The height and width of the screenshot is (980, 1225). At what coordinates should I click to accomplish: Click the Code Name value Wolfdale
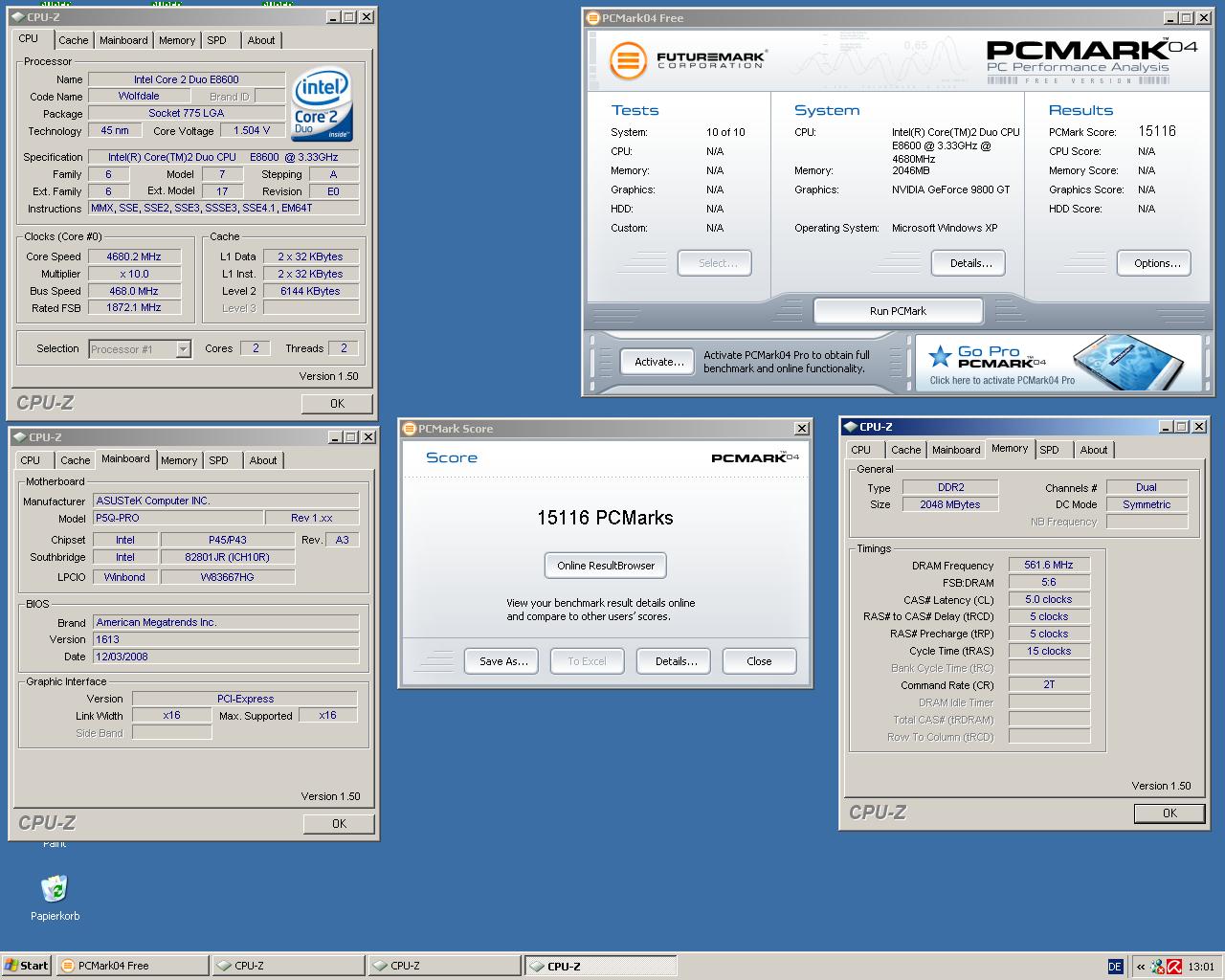(139, 96)
